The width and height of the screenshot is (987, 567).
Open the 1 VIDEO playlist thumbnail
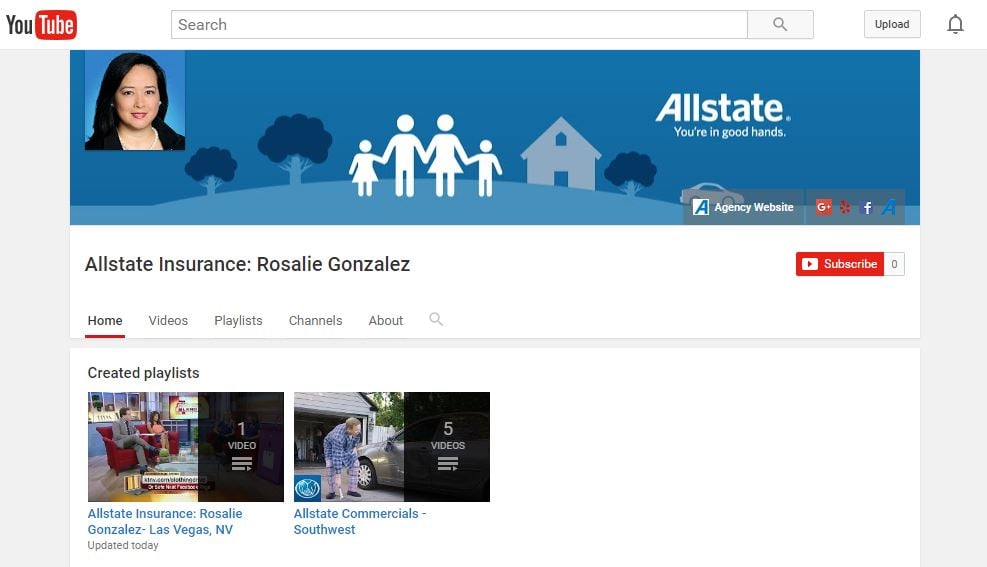point(186,447)
